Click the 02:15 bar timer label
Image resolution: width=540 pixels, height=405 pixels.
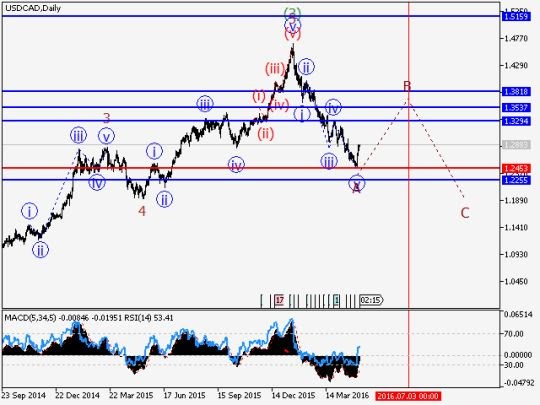tap(371, 300)
